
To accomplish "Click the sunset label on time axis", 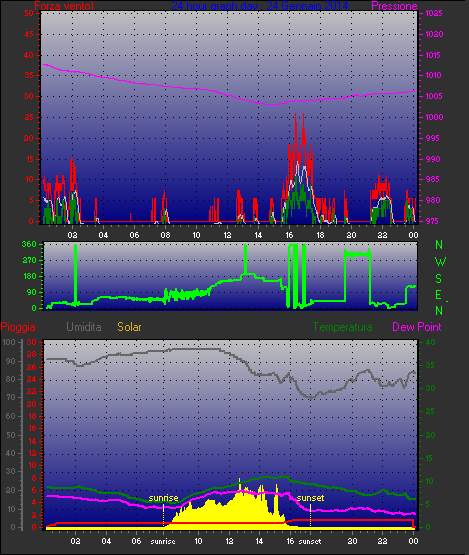I will [310, 541].
